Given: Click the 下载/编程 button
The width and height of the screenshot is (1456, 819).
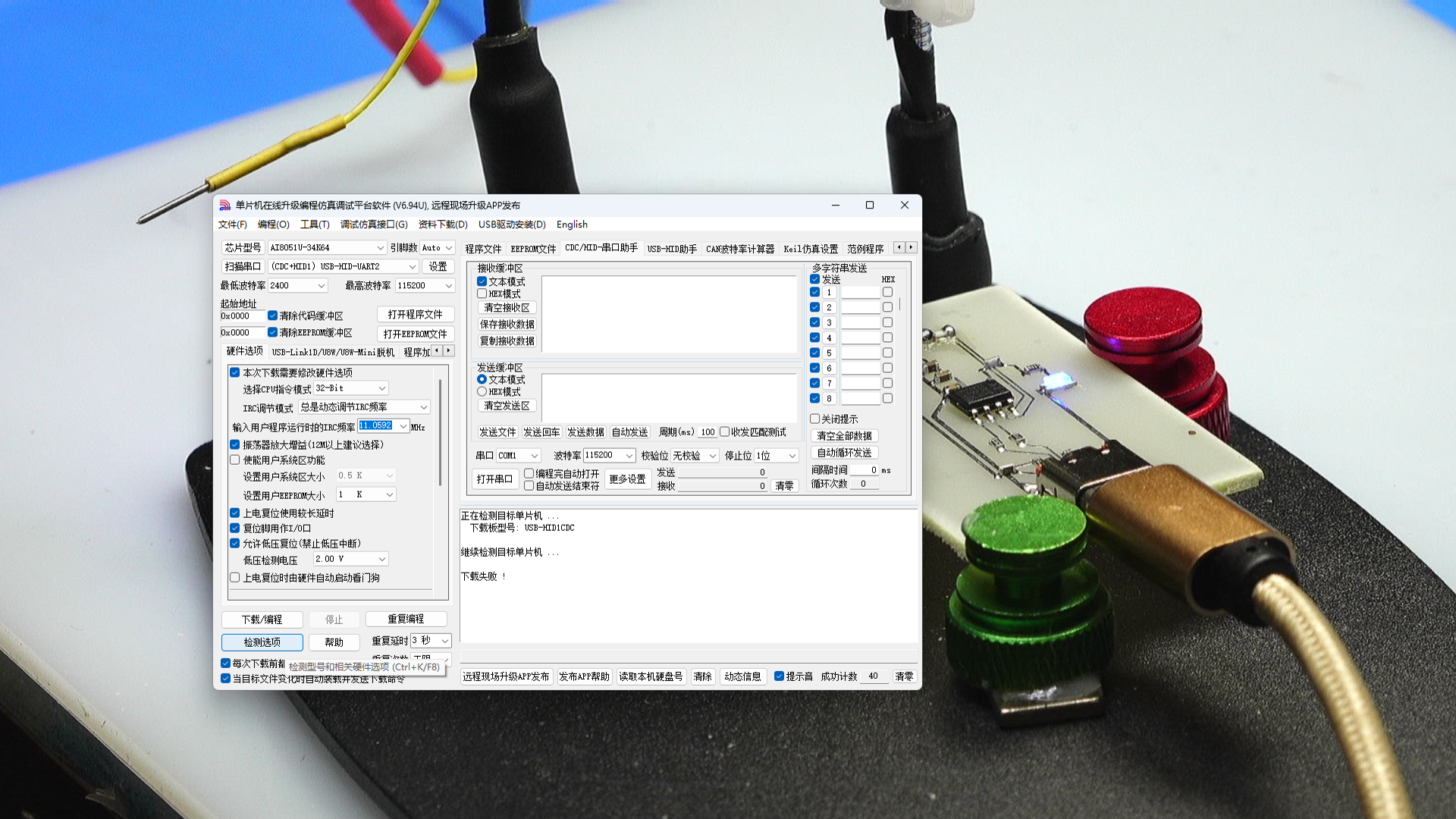Looking at the screenshot, I should point(262,620).
